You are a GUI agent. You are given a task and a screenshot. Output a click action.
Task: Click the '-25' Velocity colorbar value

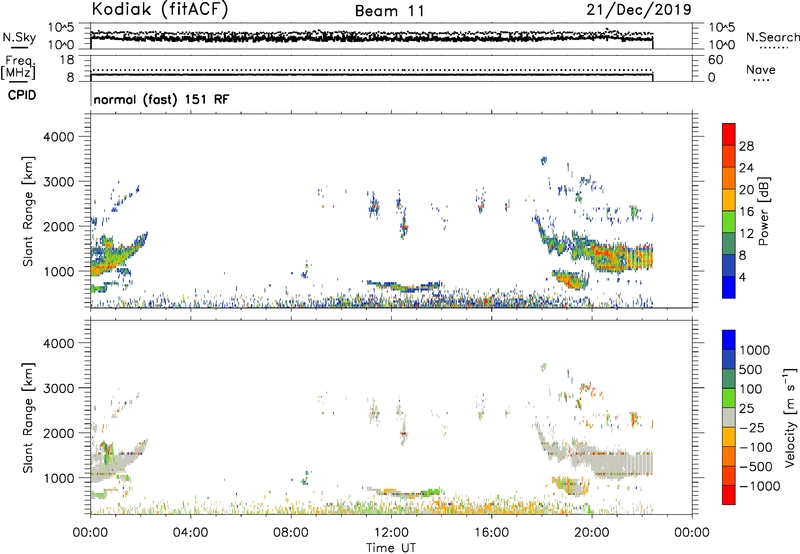752,427
